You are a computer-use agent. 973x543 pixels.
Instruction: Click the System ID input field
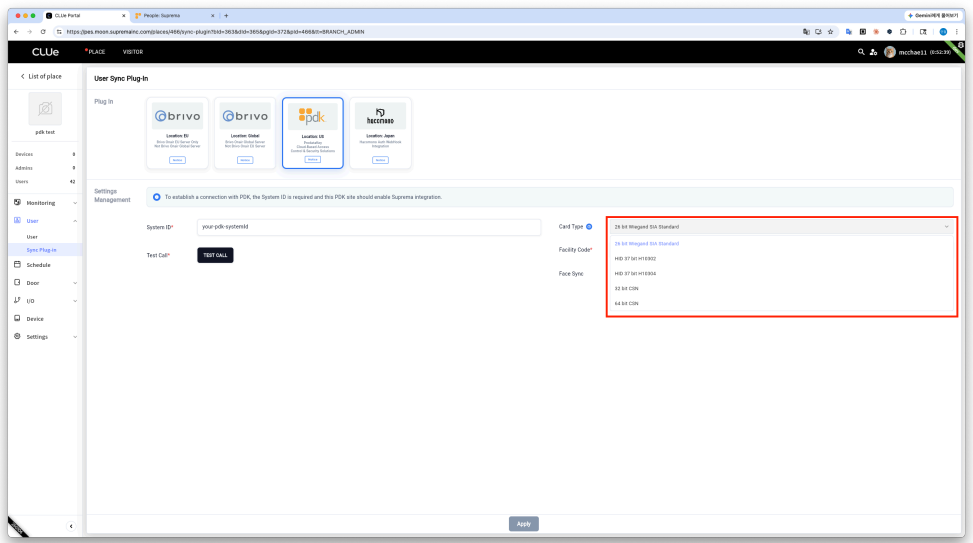click(x=369, y=227)
